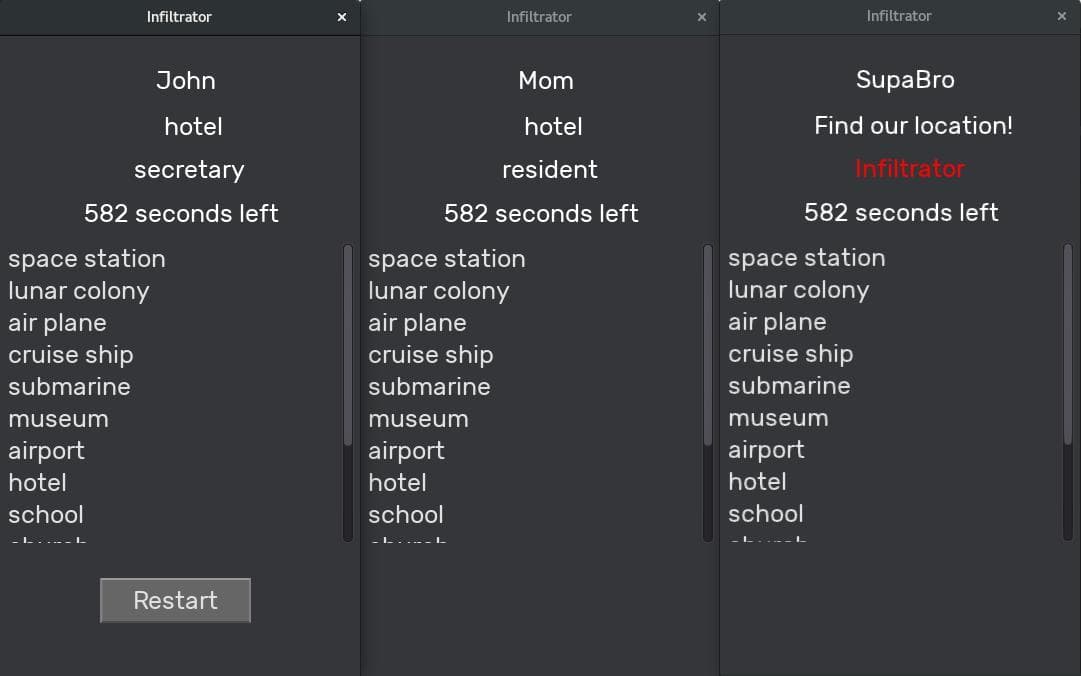Close John's Infiltrator window
Screen dimensions: 1081x676
(342, 17)
